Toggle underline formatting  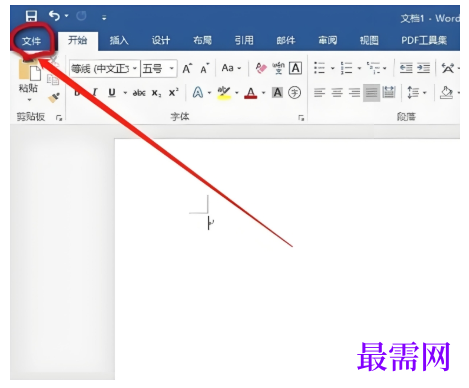[x=112, y=92]
